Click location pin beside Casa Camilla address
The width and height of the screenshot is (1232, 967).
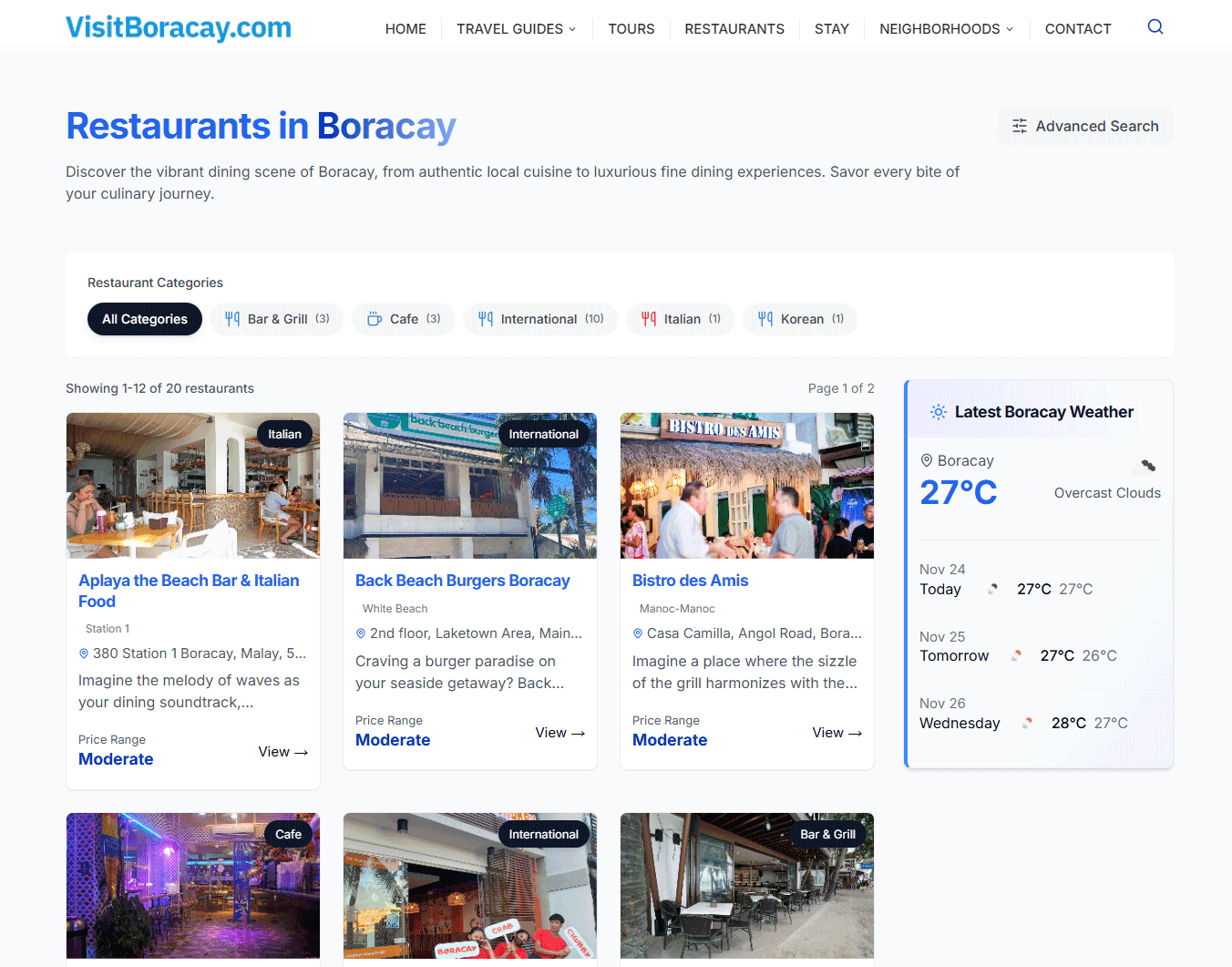(x=638, y=633)
